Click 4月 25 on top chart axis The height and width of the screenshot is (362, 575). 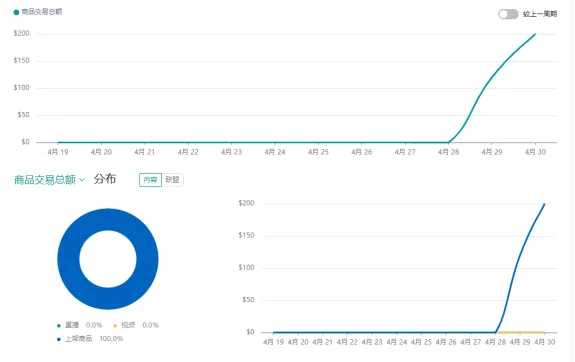click(x=318, y=152)
